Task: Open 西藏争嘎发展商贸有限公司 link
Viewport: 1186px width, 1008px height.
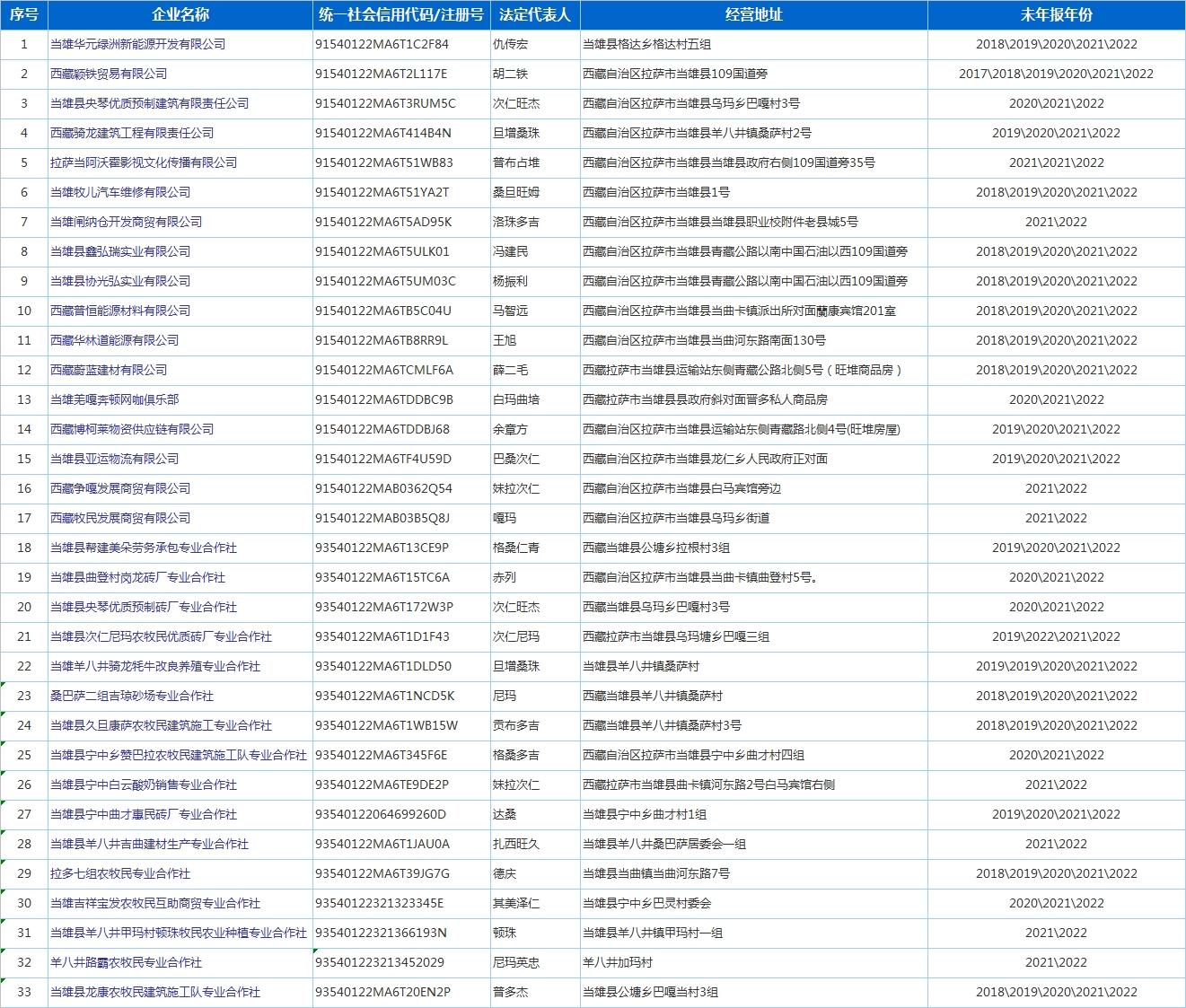Action: coord(120,488)
